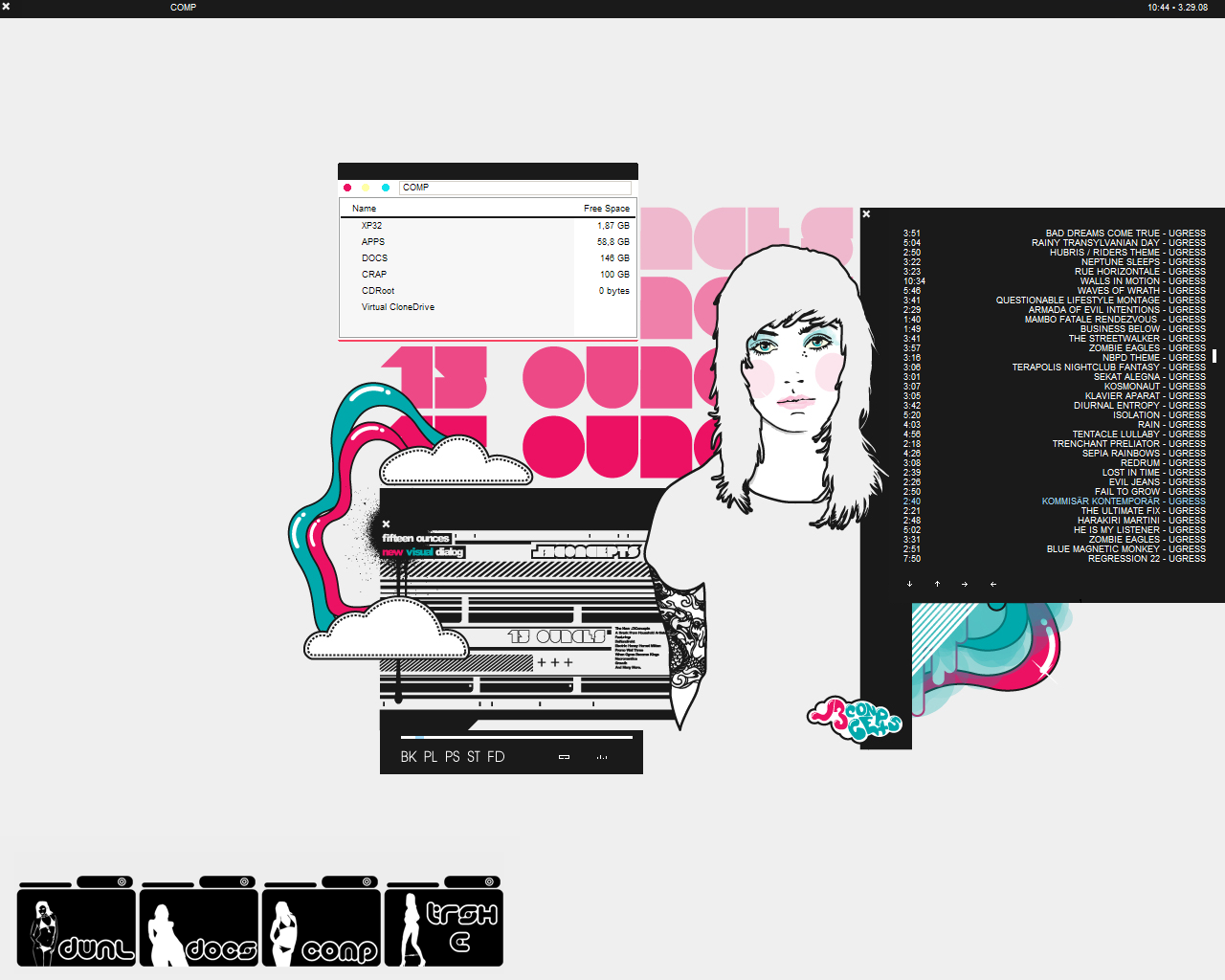Click PL play control in player
Image resolution: width=1225 pixels, height=980 pixels.
431,757
